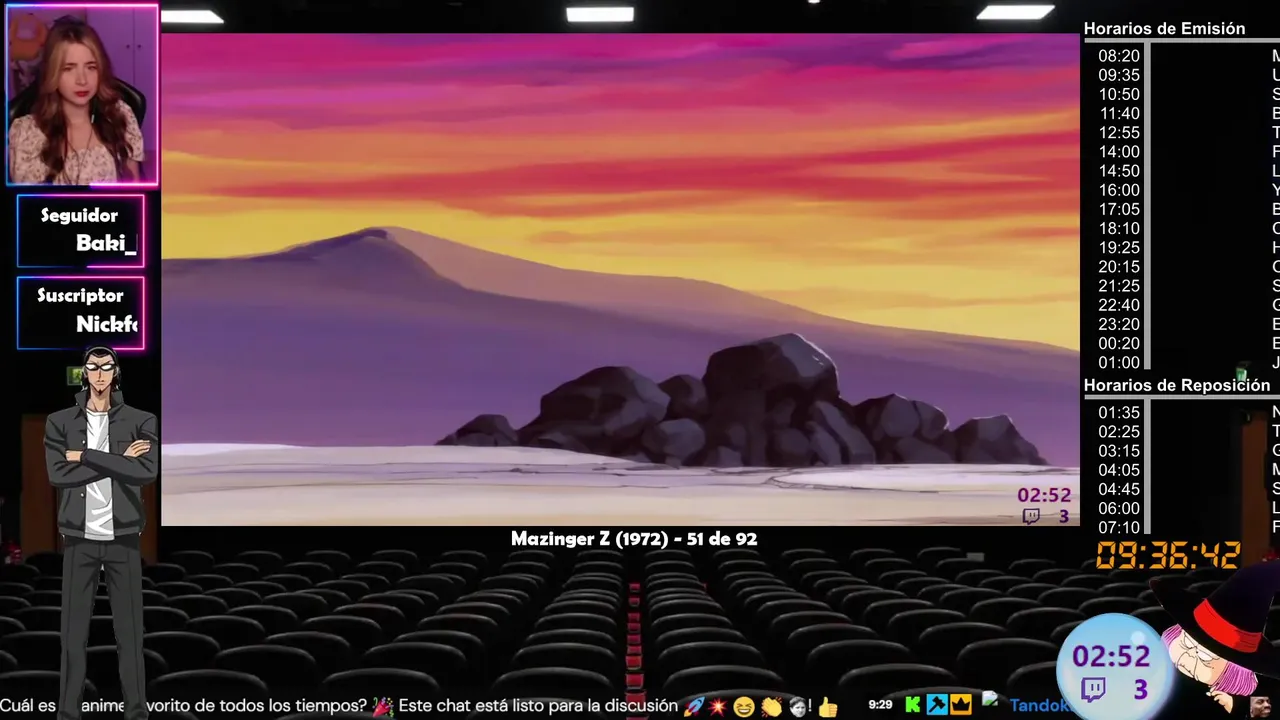
Task: Click the small face emote before the exclamation mark
Action: point(798,707)
